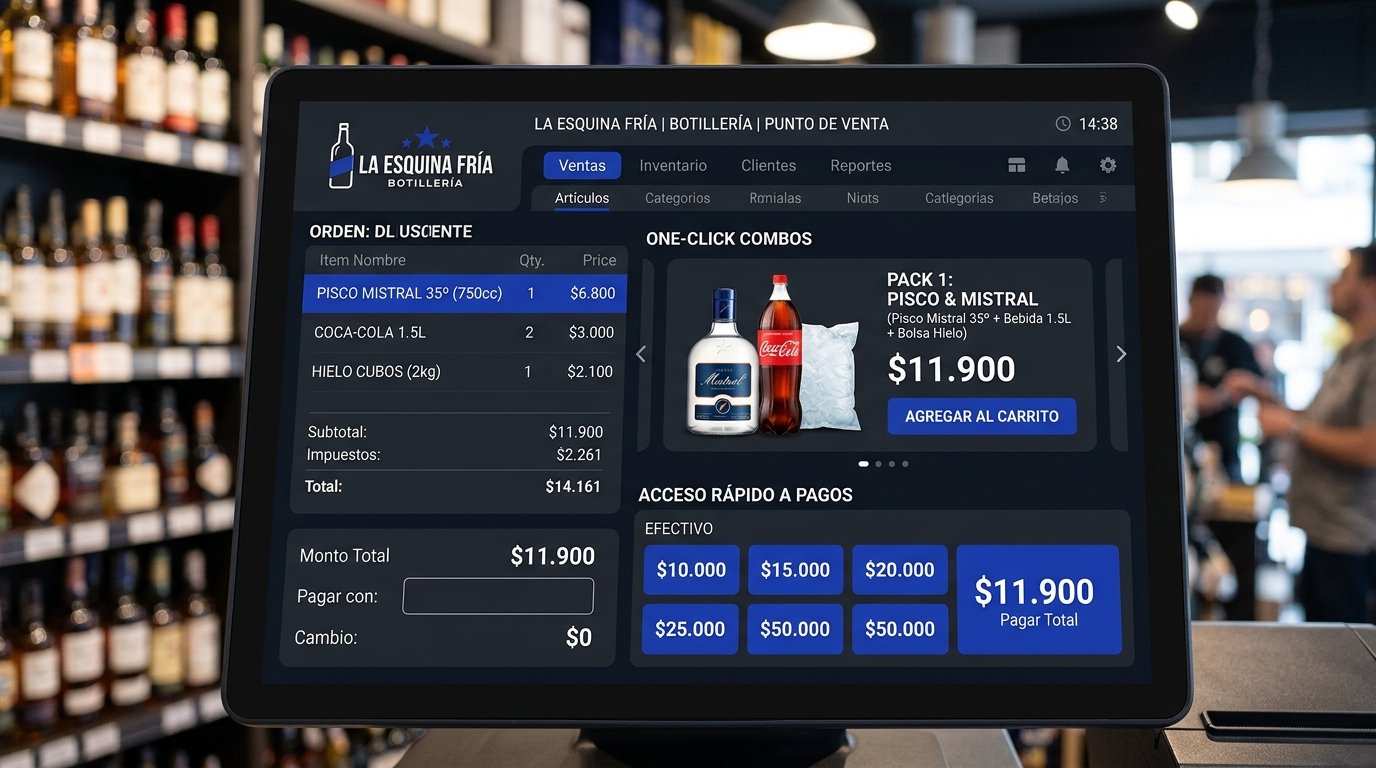
Task: Click the Item Nombre column header
Action: tap(362, 260)
